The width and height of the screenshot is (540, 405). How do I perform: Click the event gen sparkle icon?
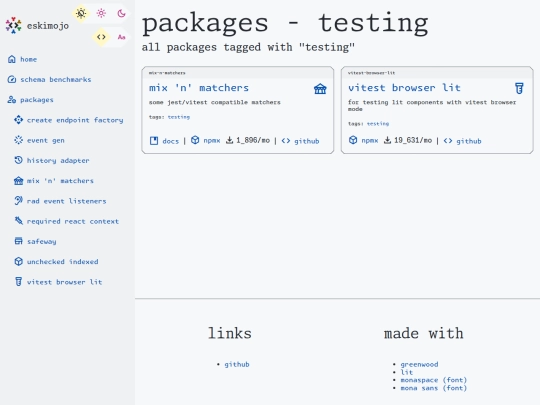19,140
